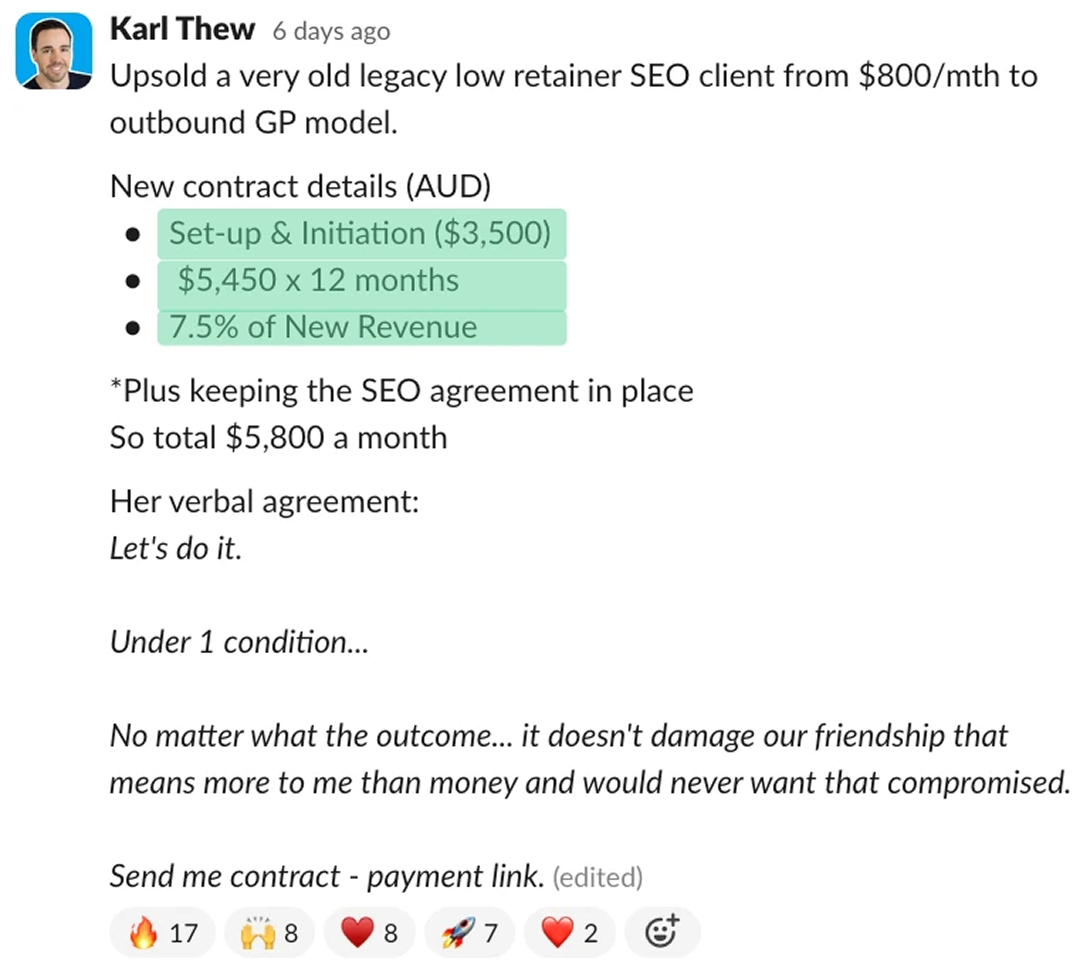The height and width of the screenshot is (972, 1080).
Task: Toggle the raised hands reaction
Action: [268, 933]
